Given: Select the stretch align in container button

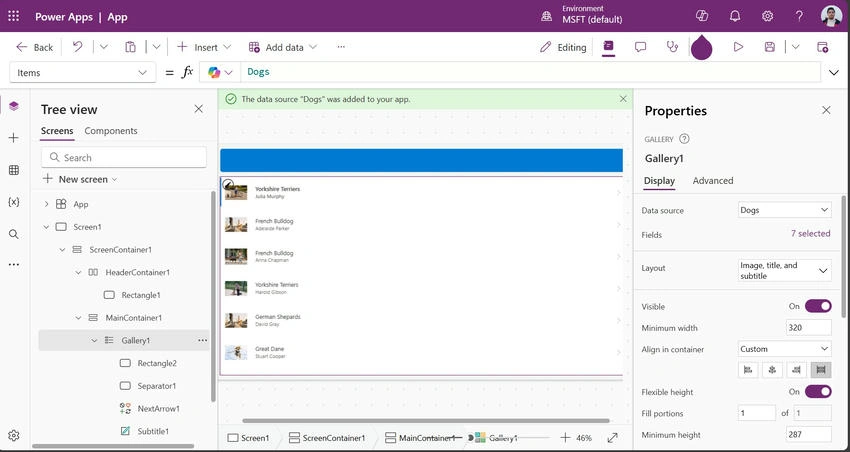Looking at the screenshot, I should pyautogui.click(x=821, y=370).
